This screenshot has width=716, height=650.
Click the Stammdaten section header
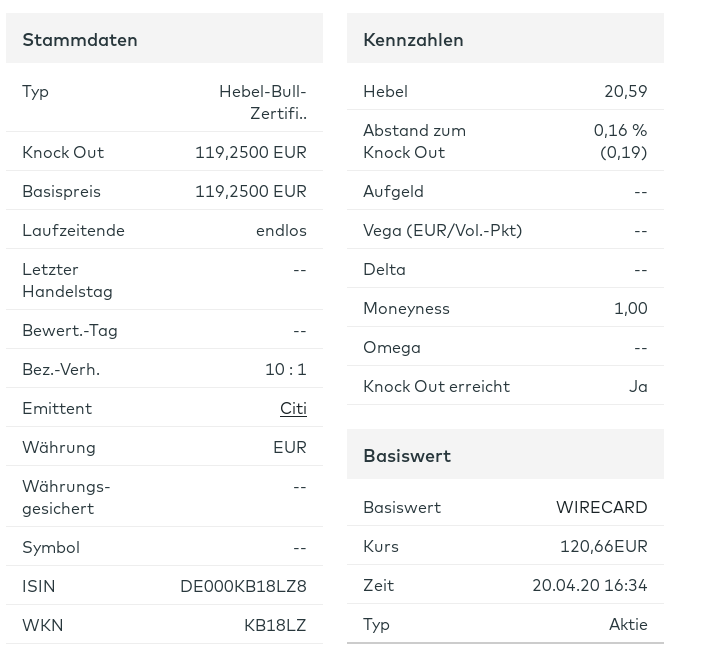(x=80, y=40)
